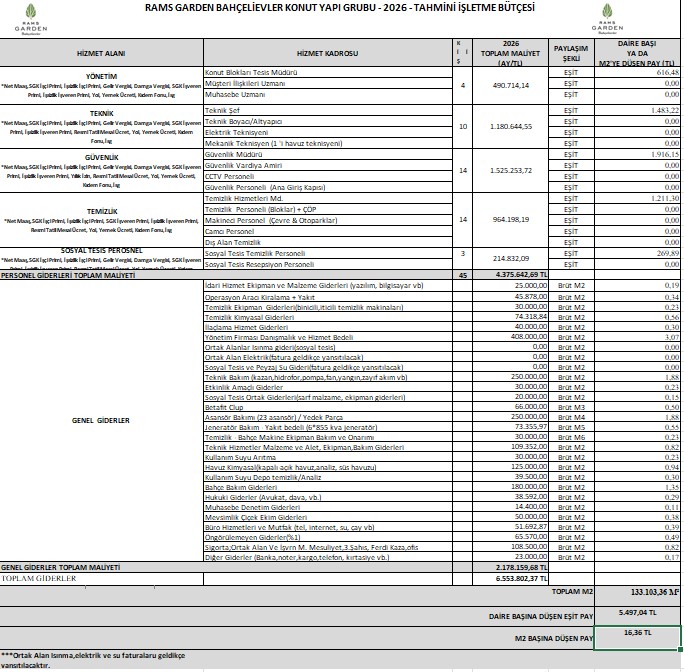The height and width of the screenshot is (672, 684).
Task: Click the Muhasebe Uzmanı cell
Action: (328, 95)
